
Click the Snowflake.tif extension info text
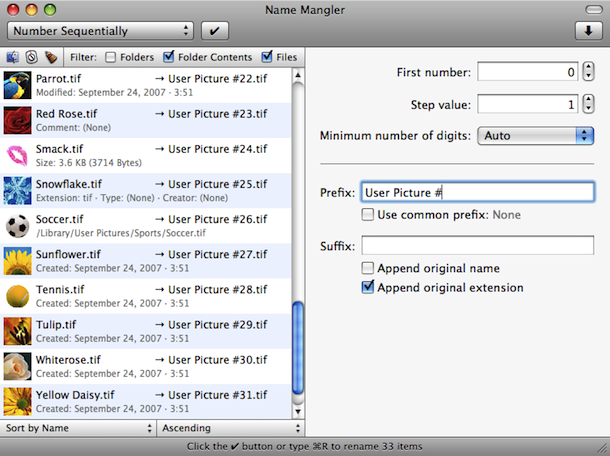point(132,198)
